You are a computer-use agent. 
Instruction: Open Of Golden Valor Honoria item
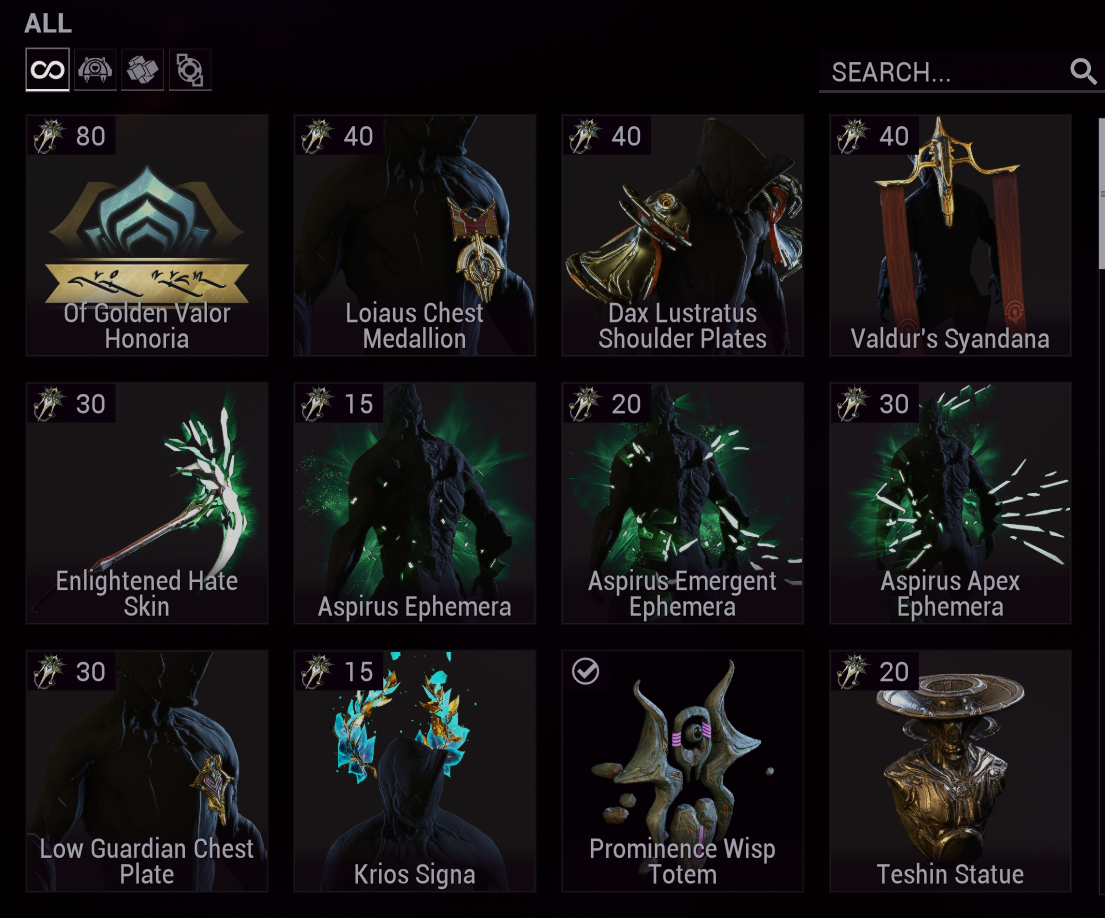(147, 235)
